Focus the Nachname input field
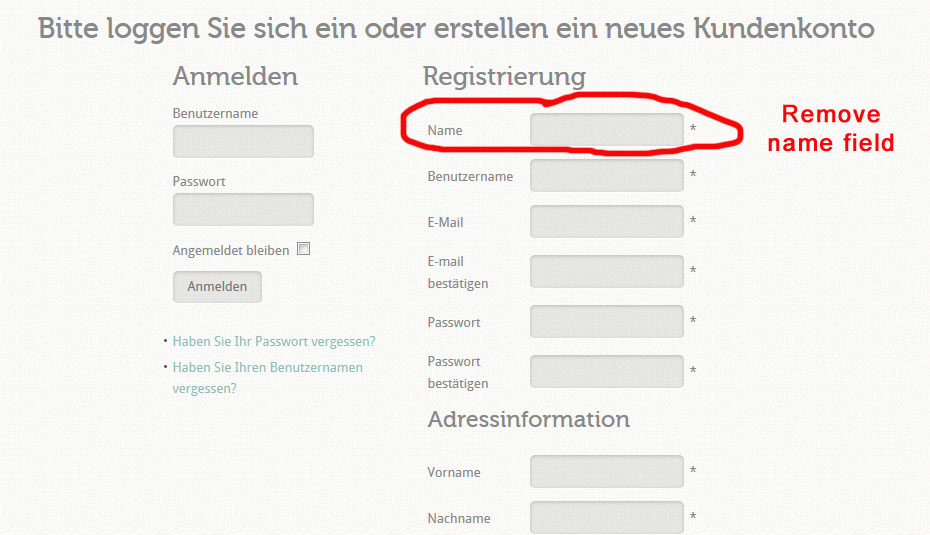 tap(607, 518)
